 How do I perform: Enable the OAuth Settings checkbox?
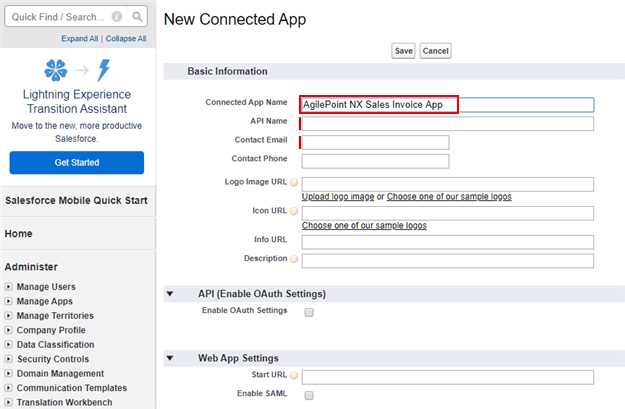[x=309, y=312]
